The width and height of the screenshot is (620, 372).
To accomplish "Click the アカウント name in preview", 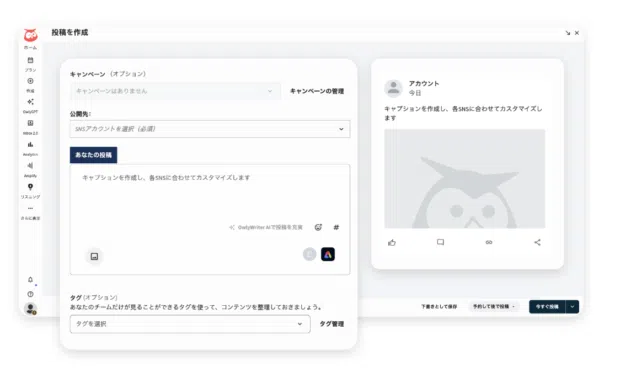I will click(x=424, y=83).
